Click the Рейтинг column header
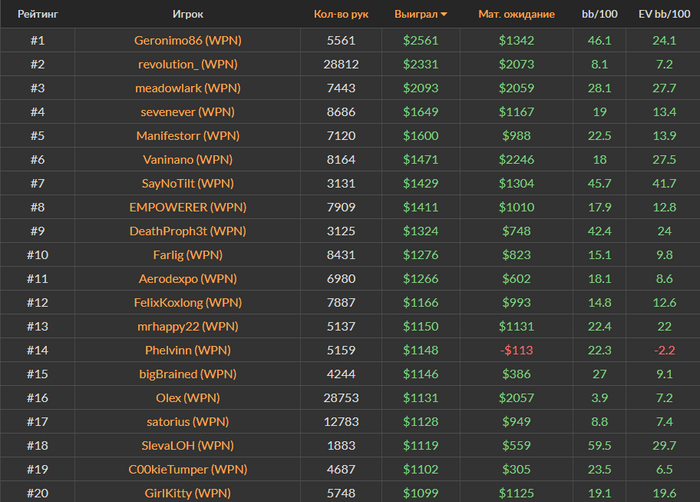The width and height of the screenshot is (700, 502). tap(38, 14)
